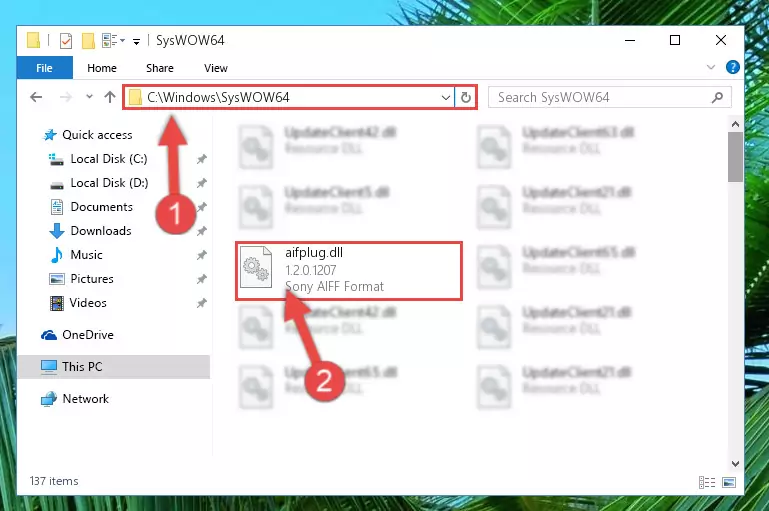
Task: Expand the ribbon with the chevron
Action: click(711, 67)
